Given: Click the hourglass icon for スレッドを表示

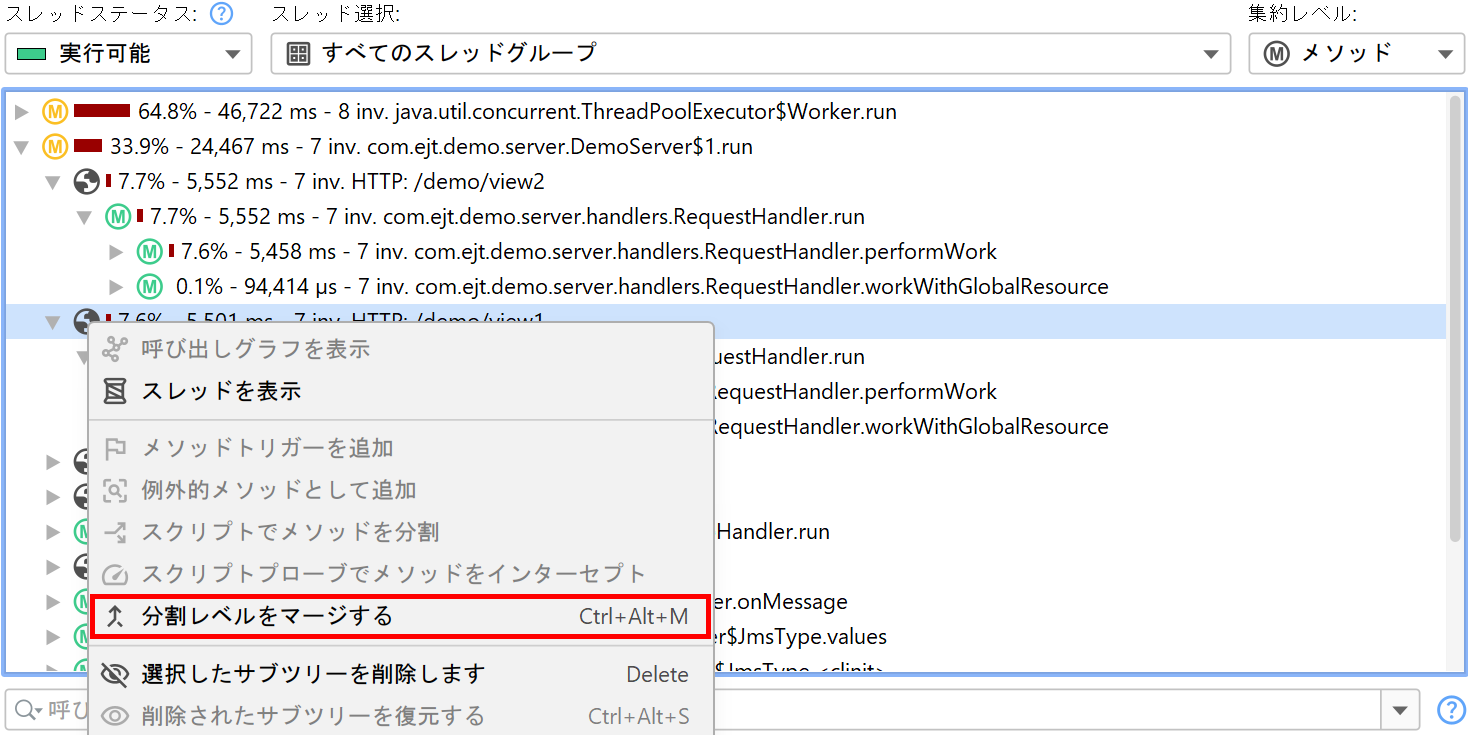Looking at the screenshot, I should point(116,391).
